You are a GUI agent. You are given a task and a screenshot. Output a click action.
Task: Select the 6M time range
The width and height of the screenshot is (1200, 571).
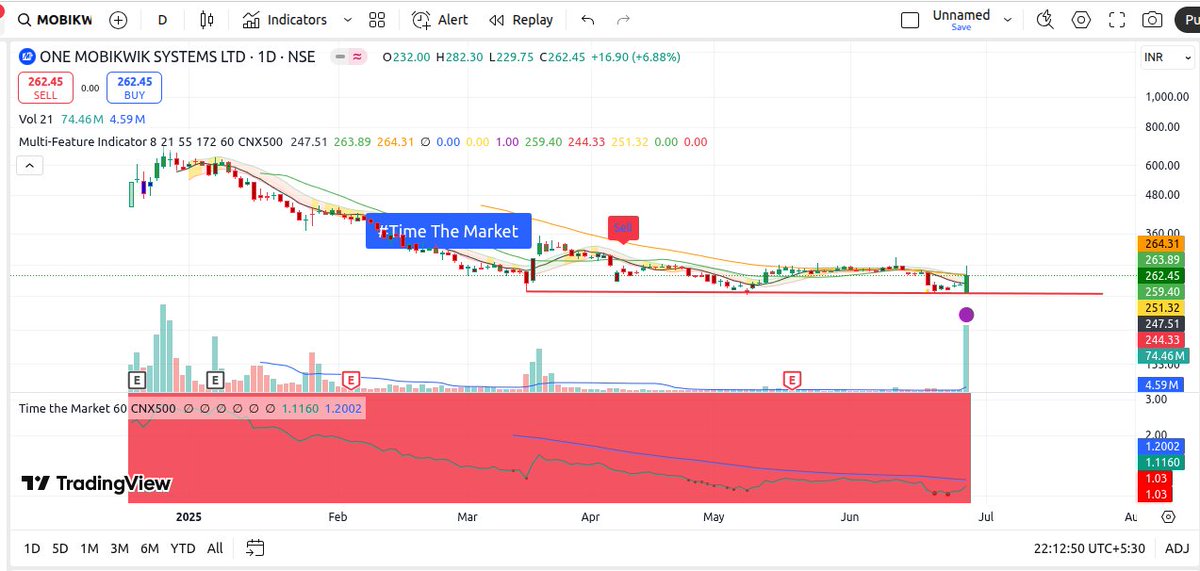point(150,548)
